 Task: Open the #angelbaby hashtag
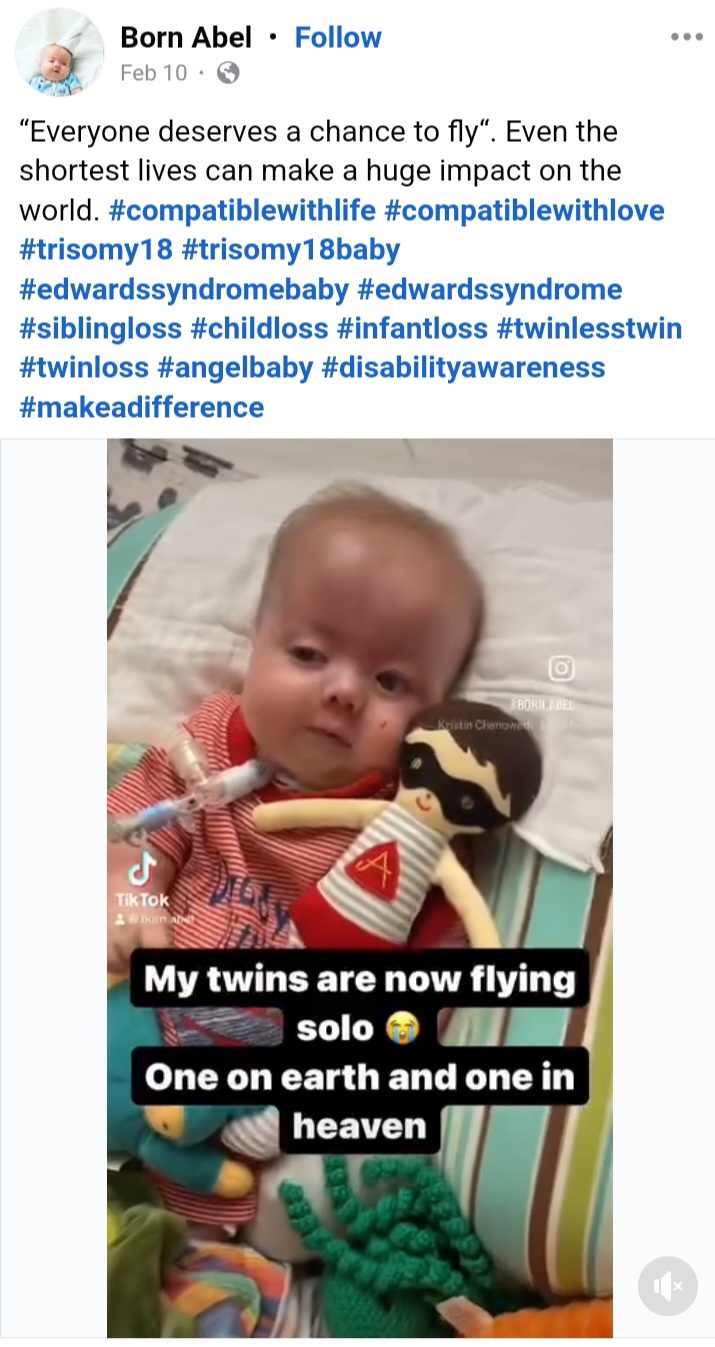coord(235,368)
